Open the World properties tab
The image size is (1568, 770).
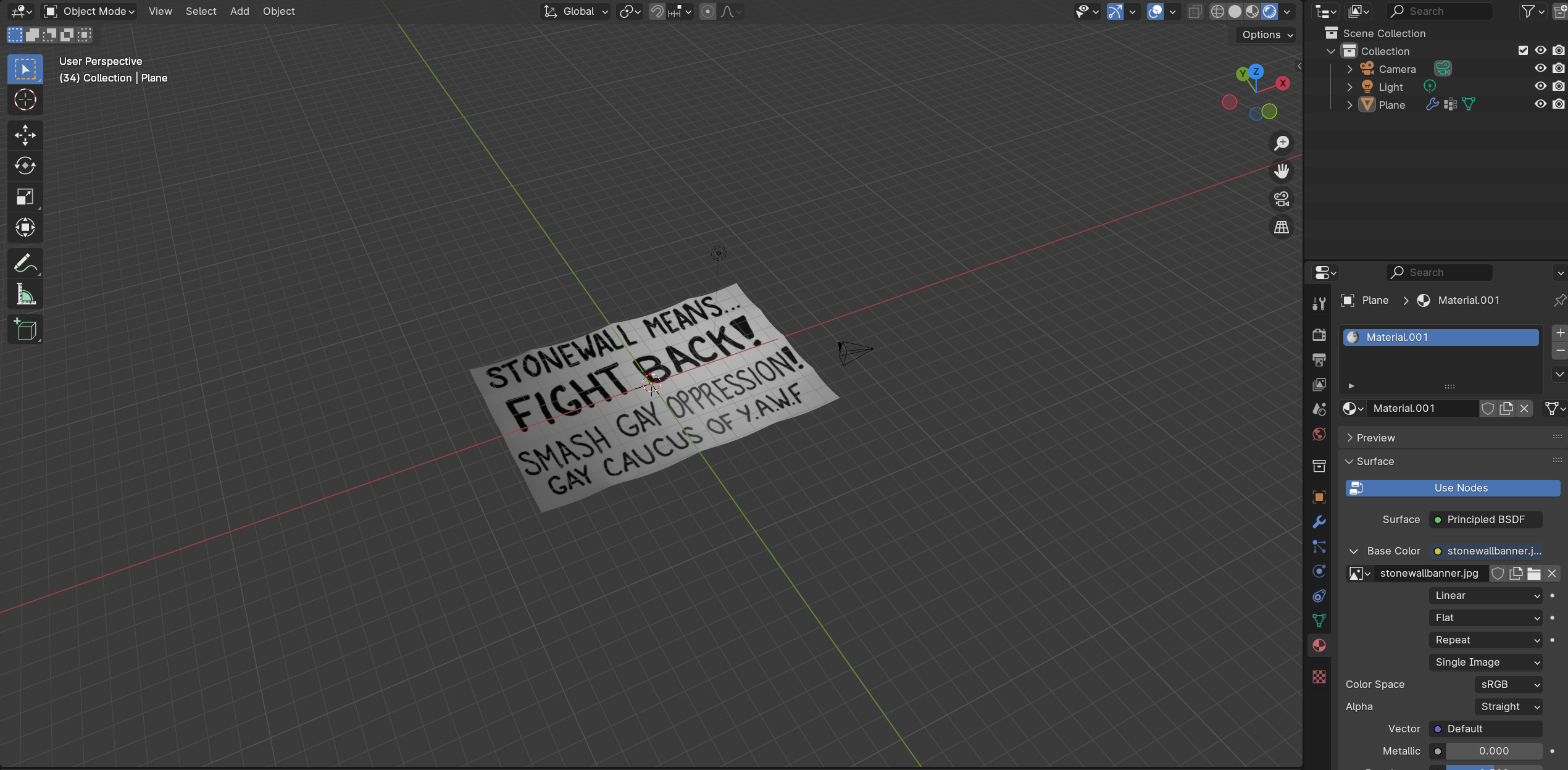[x=1319, y=434]
